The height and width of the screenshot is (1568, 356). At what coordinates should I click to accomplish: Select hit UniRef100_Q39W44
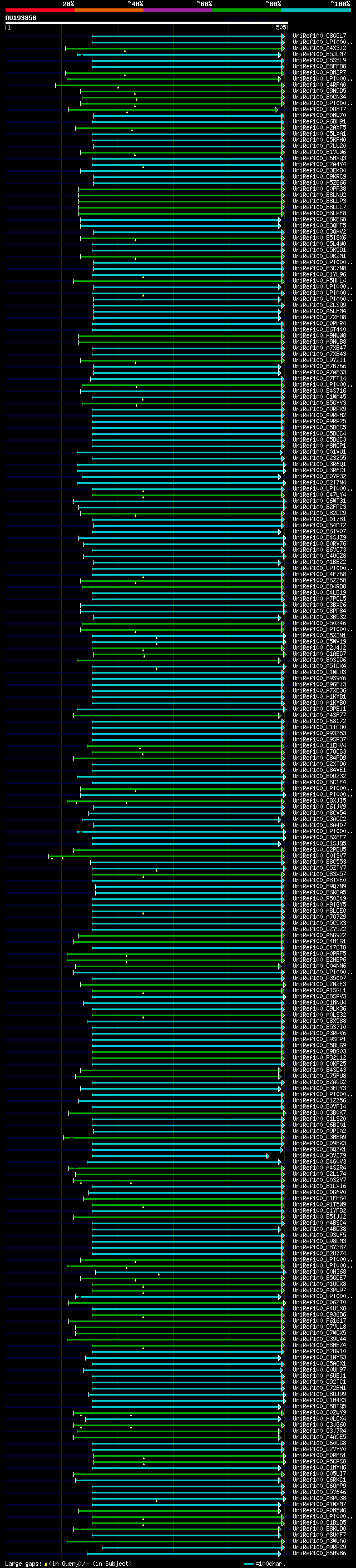319,1339
